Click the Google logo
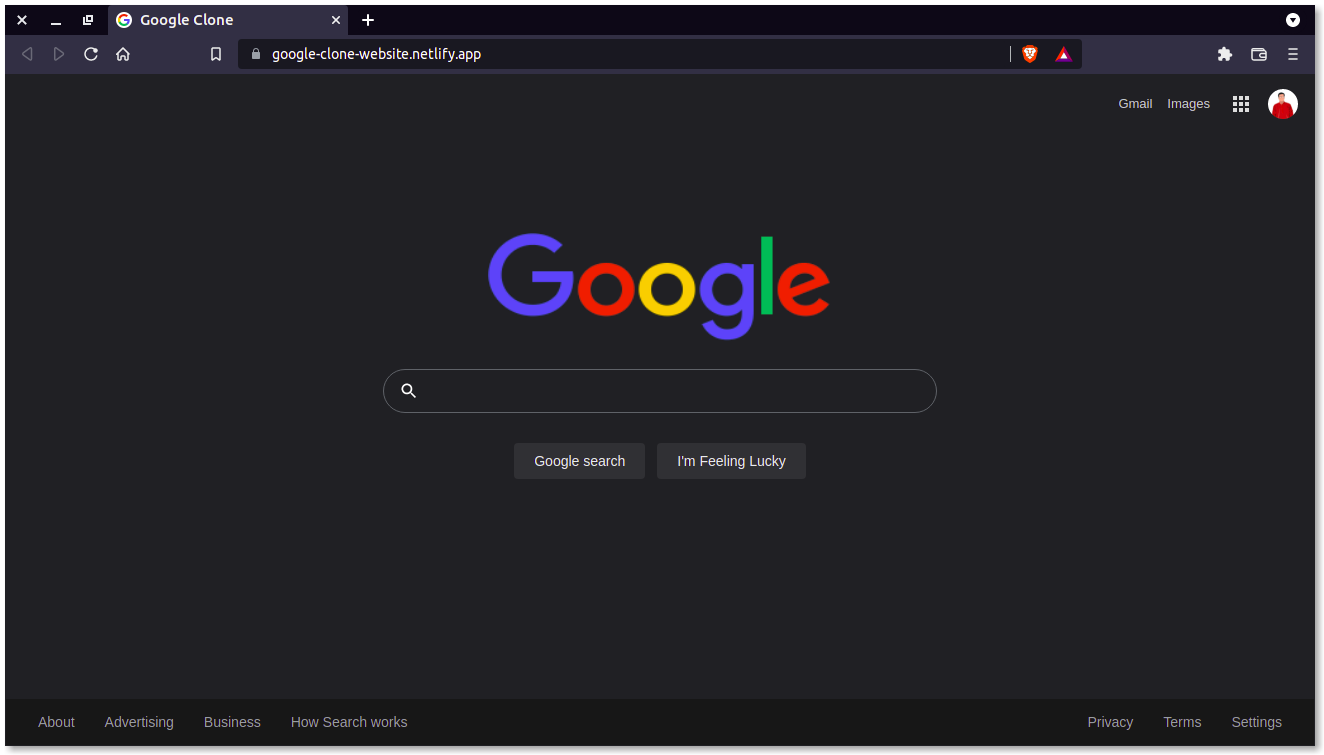Screen dimensions: 1324x755 coord(659,286)
